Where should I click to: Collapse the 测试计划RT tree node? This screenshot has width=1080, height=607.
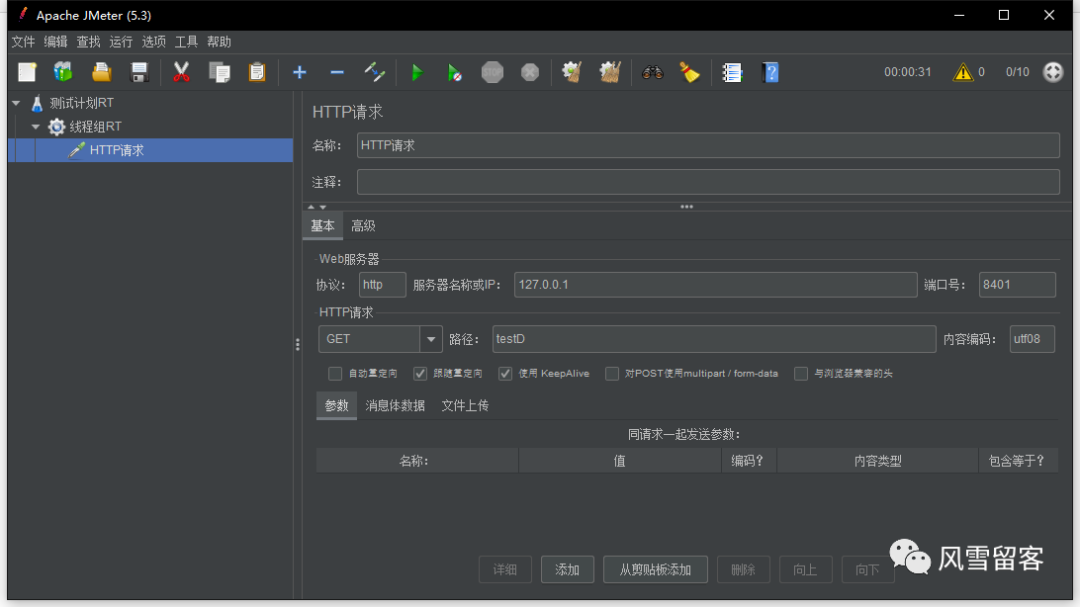16,103
